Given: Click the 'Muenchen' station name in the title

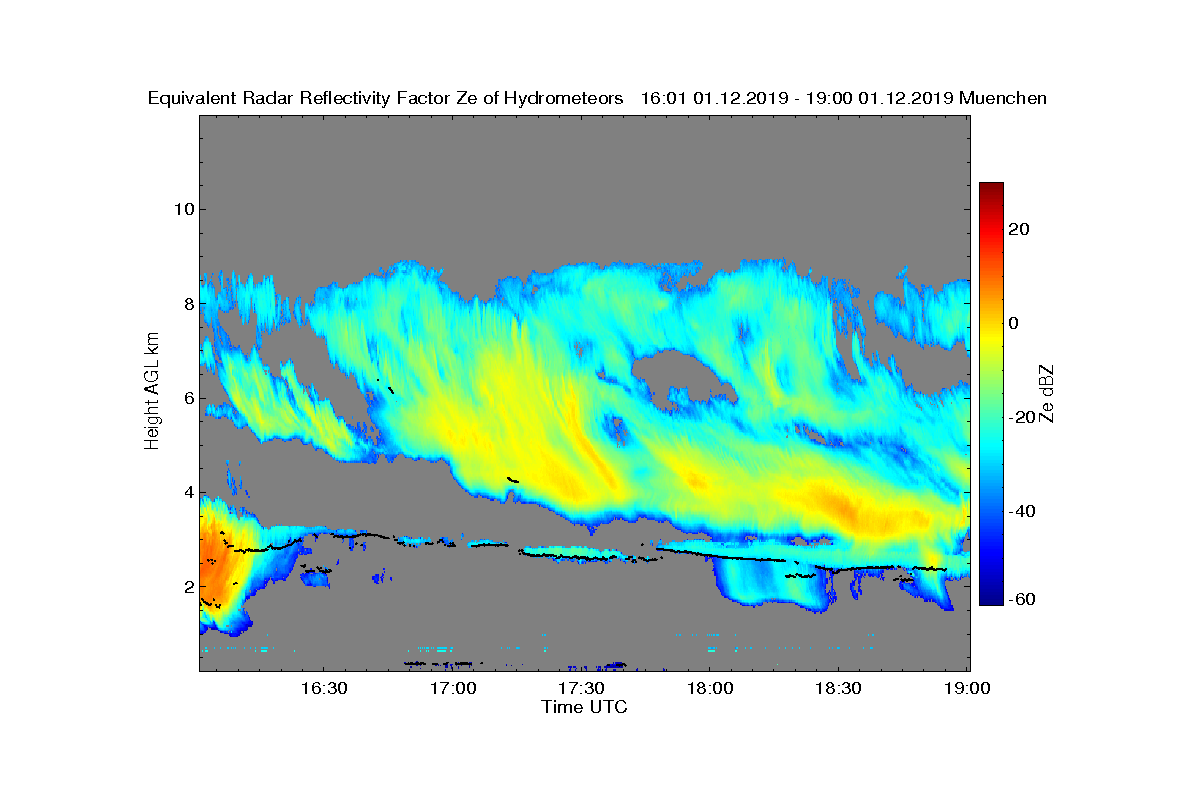Looking at the screenshot, I should click(x=1003, y=99).
